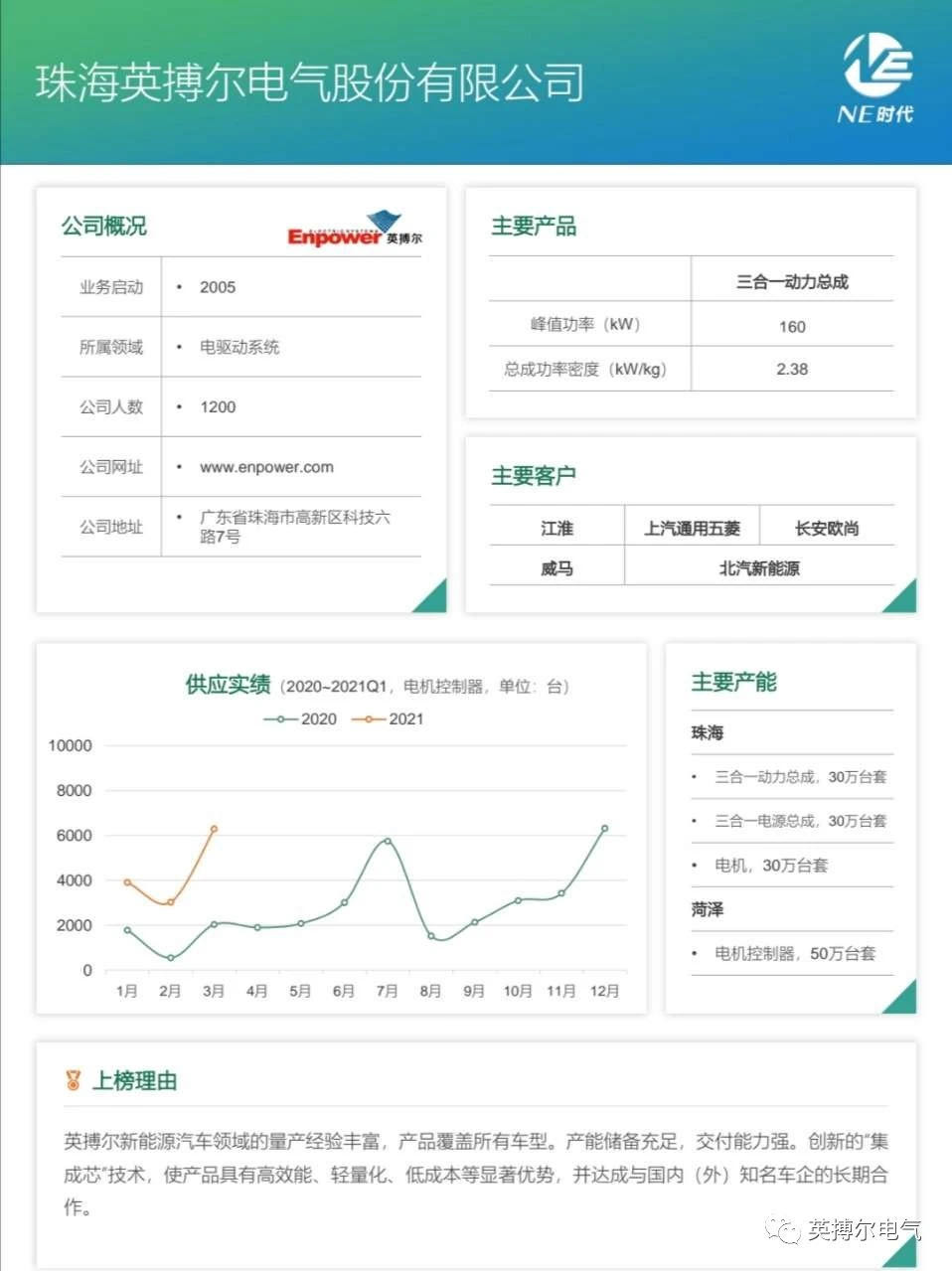Click the 2005 start year value
The image size is (952, 1271).
[218, 287]
